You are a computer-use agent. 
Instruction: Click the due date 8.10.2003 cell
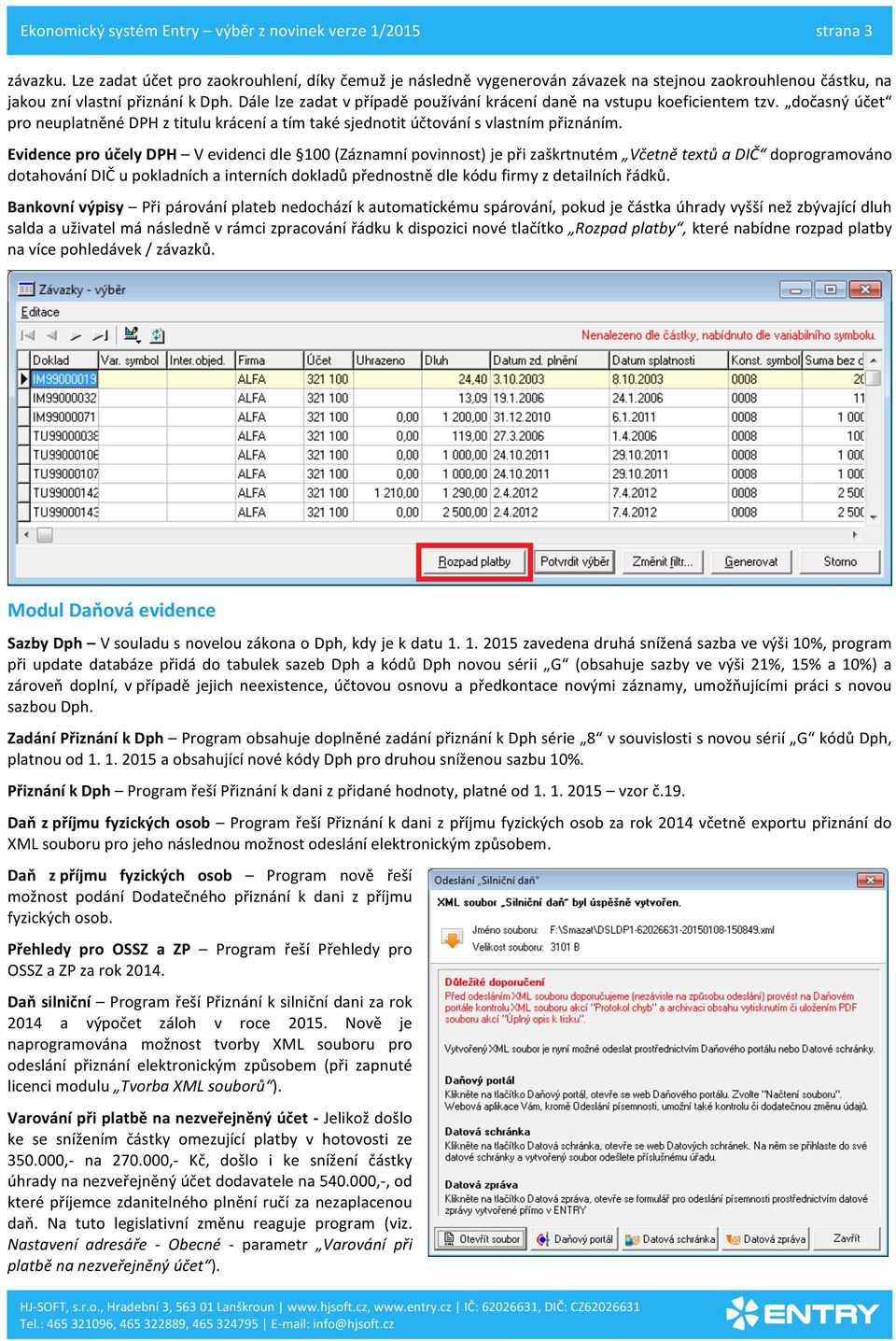click(x=668, y=379)
